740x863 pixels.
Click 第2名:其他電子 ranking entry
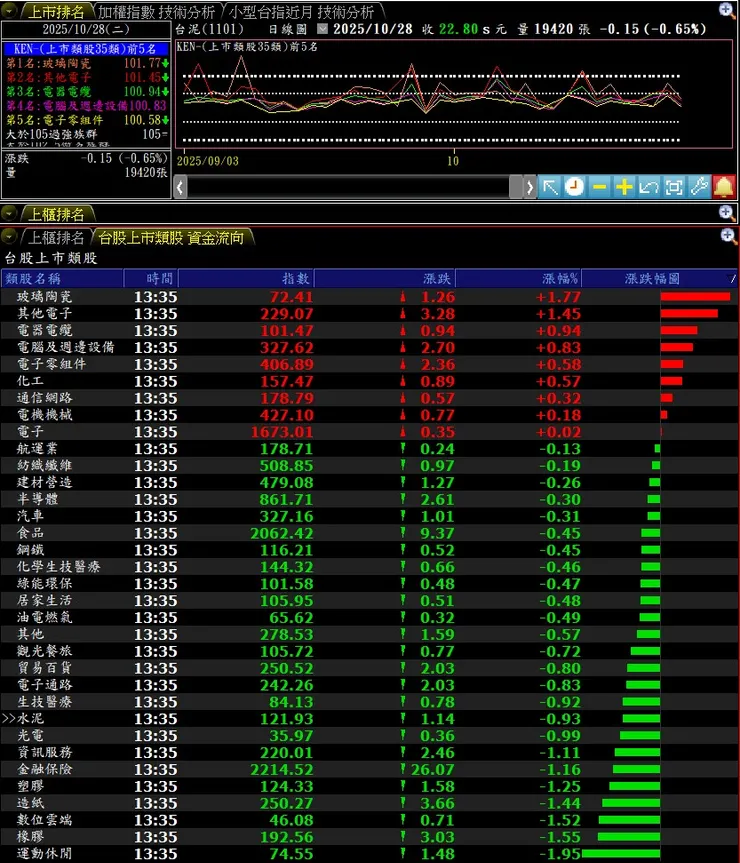pos(86,78)
